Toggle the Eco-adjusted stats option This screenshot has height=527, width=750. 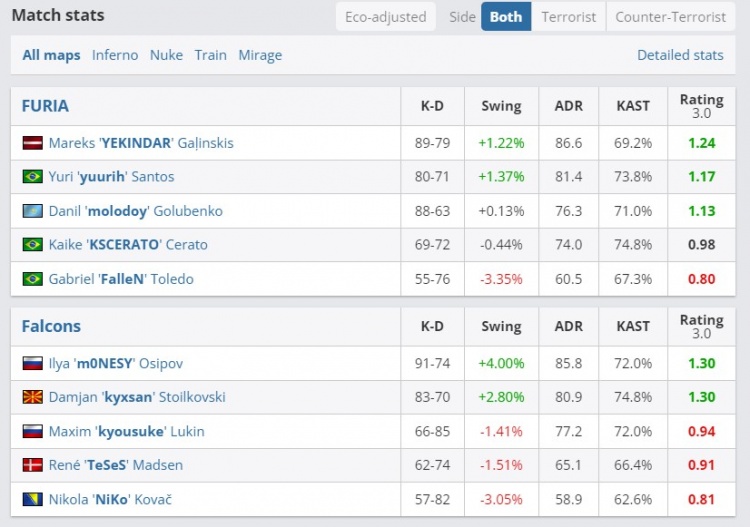pos(385,17)
